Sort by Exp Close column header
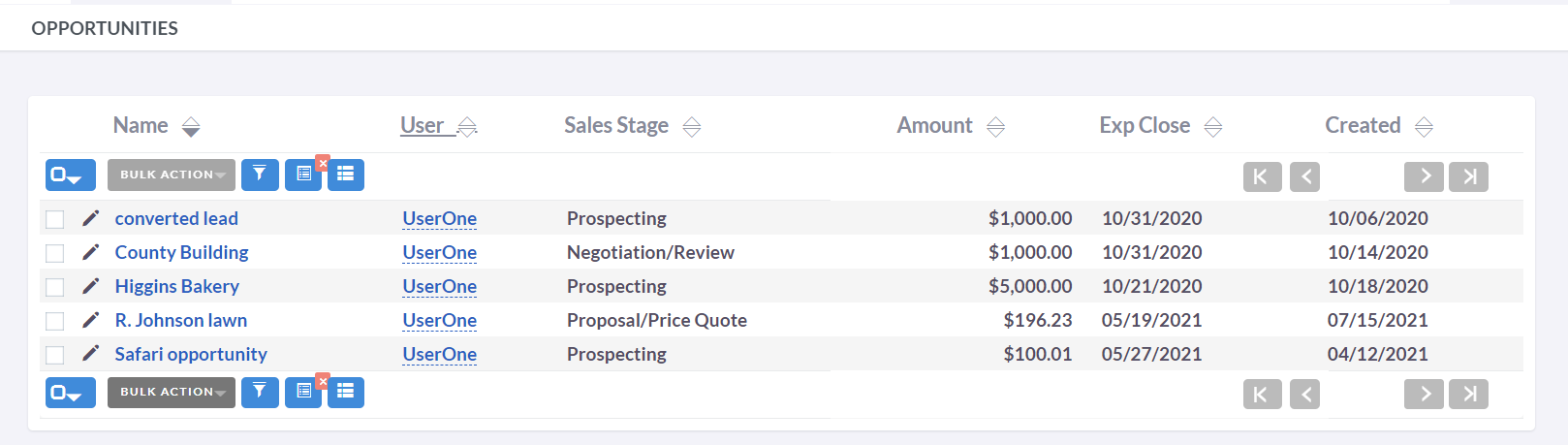Image resolution: width=1568 pixels, height=445 pixels. [1145, 126]
